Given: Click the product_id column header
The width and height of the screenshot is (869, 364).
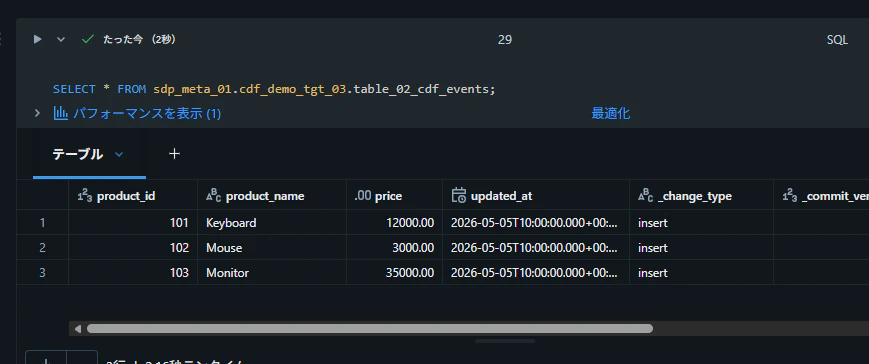Looking at the screenshot, I should point(133,196).
